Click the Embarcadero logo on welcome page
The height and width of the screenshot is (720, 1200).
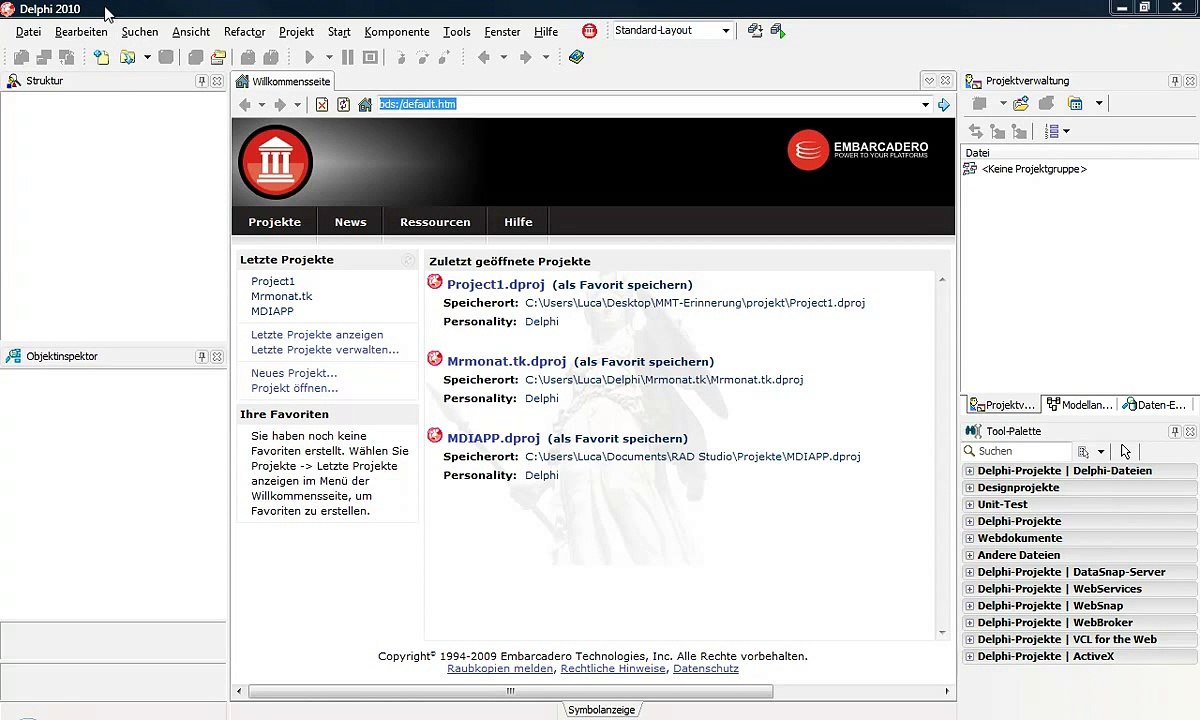click(858, 149)
